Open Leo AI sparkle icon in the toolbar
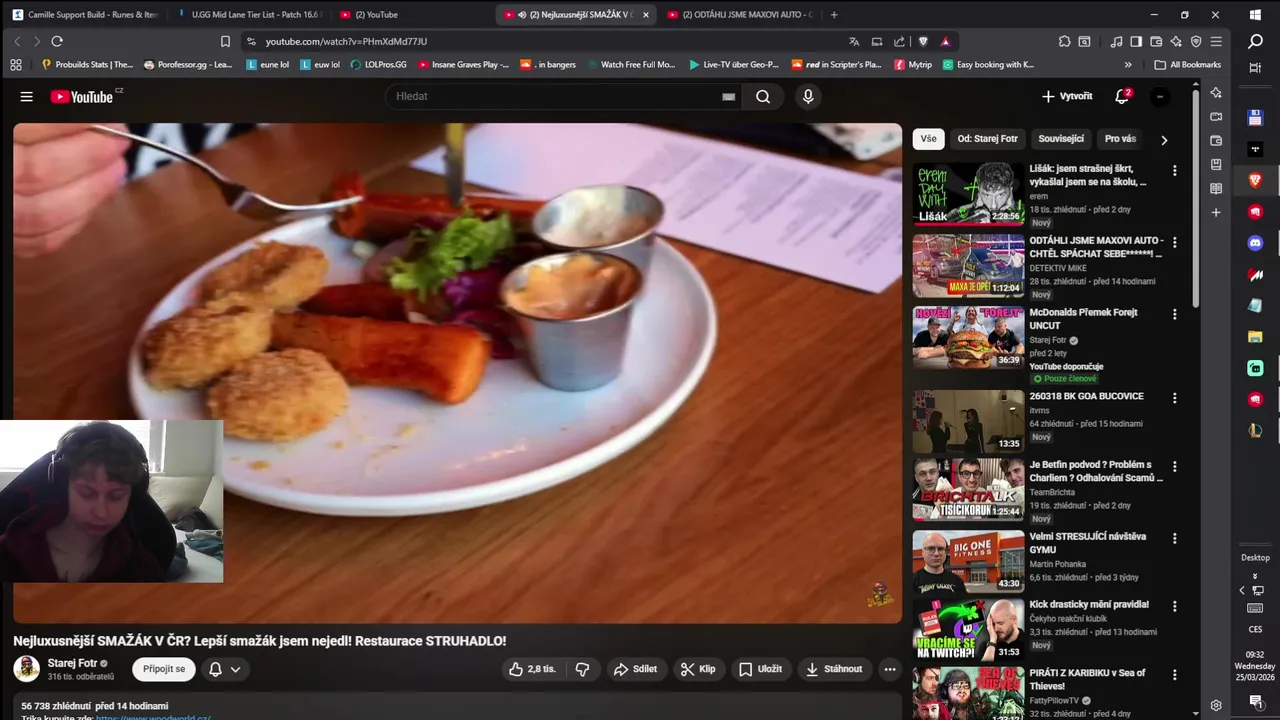The width and height of the screenshot is (1280, 720). coord(1176,41)
